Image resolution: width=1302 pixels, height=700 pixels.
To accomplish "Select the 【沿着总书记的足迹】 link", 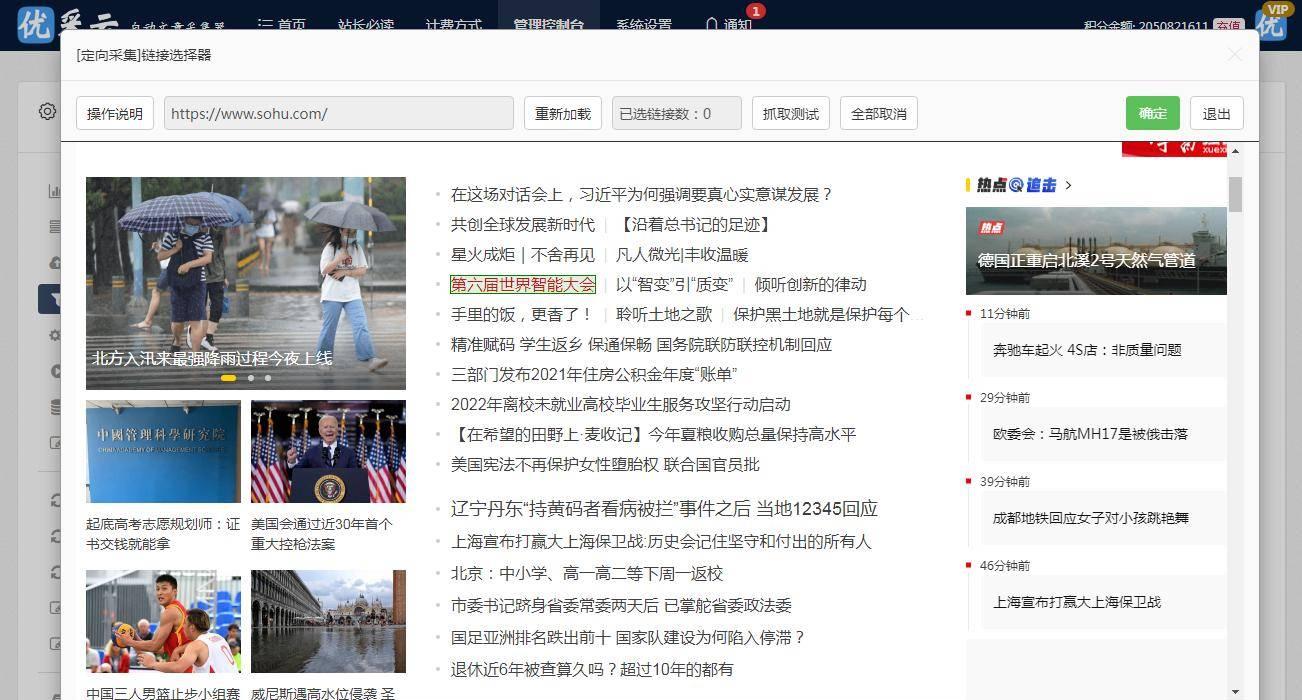I will 696,224.
